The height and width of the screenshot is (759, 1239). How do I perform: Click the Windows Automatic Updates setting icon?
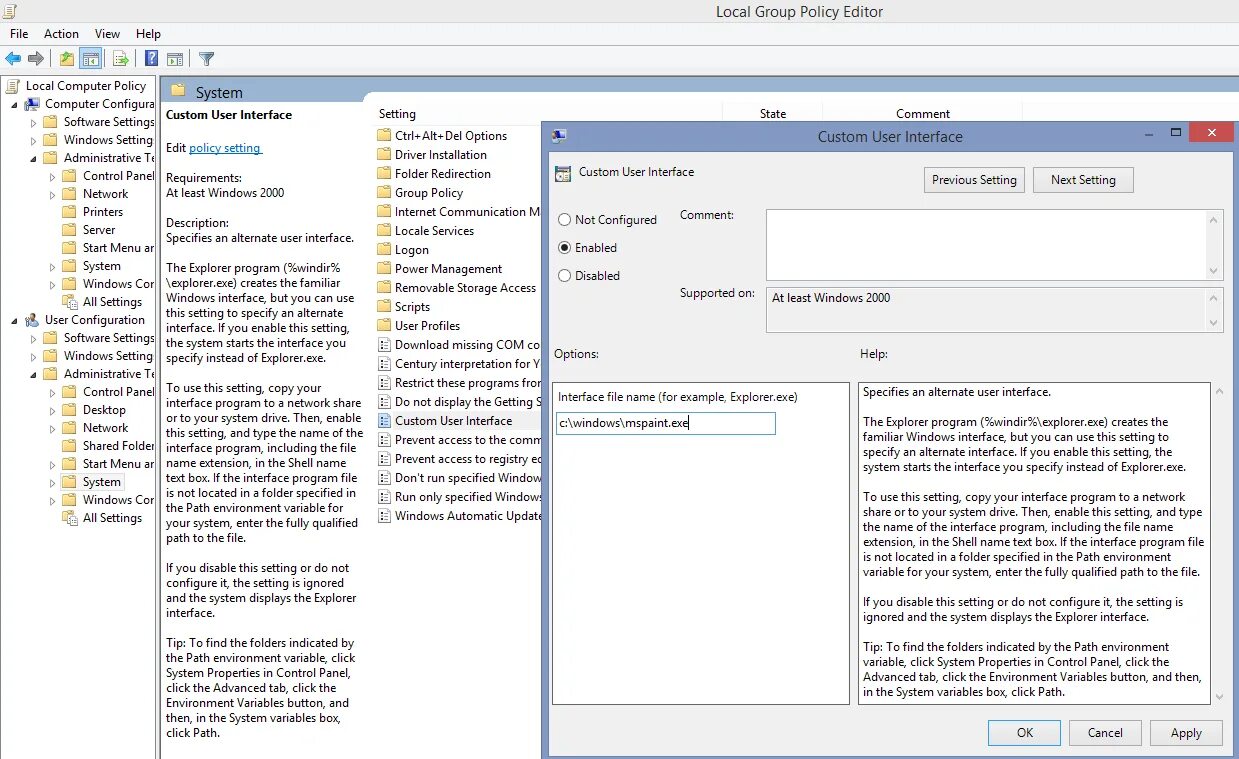point(384,516)
